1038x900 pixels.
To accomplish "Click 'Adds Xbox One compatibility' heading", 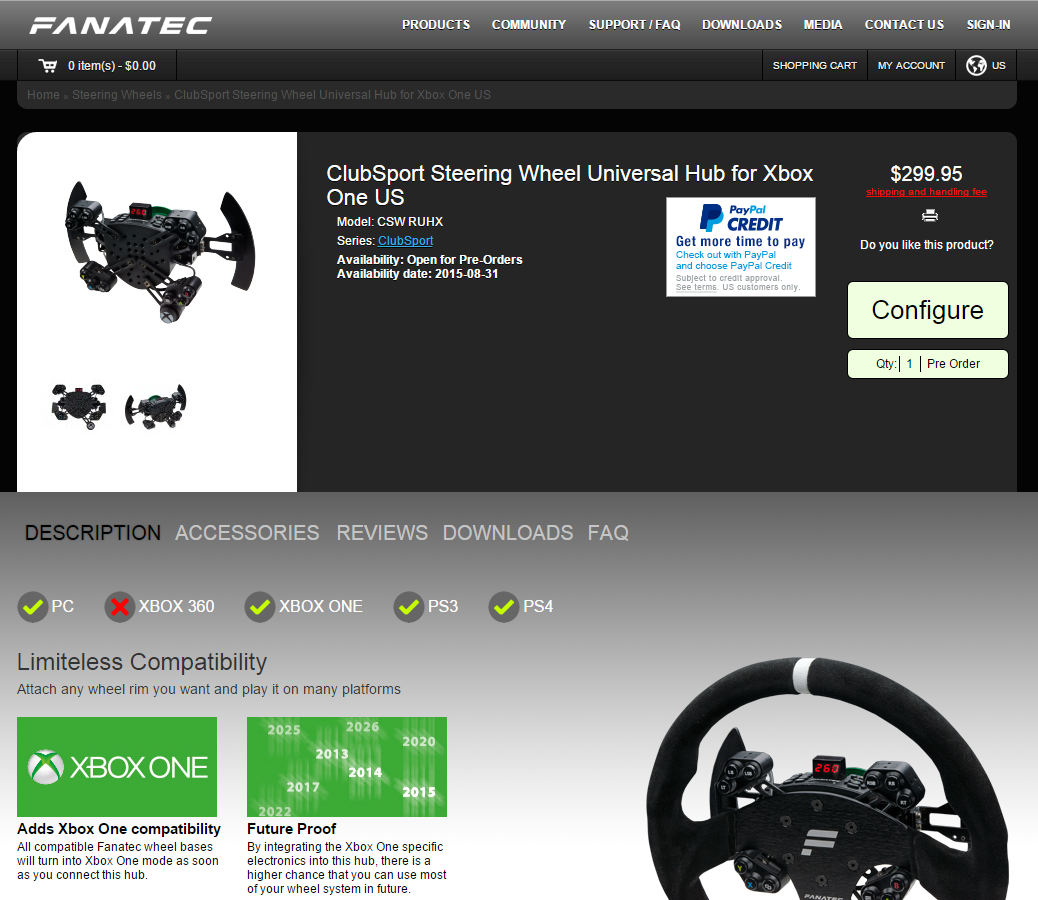I will click(x=118, y=829).
